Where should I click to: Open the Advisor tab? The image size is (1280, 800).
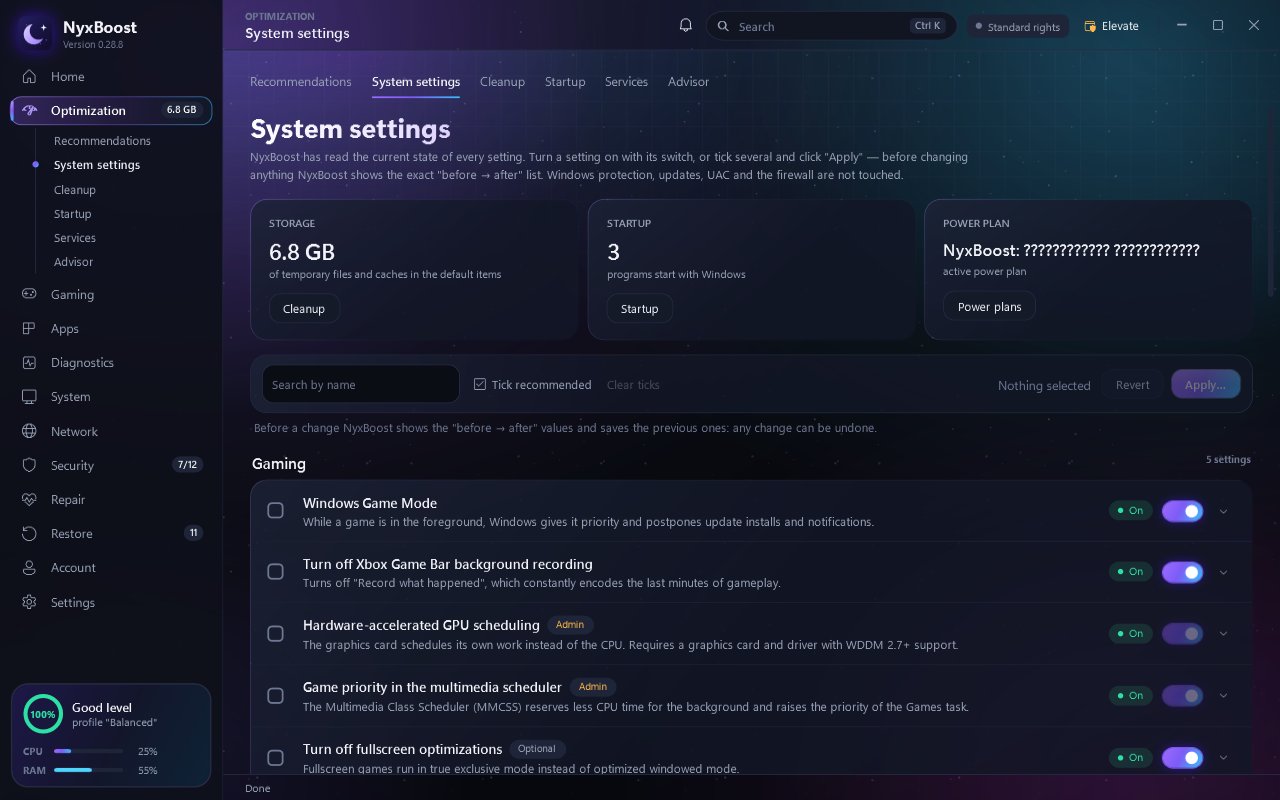(x=688, y=82)
